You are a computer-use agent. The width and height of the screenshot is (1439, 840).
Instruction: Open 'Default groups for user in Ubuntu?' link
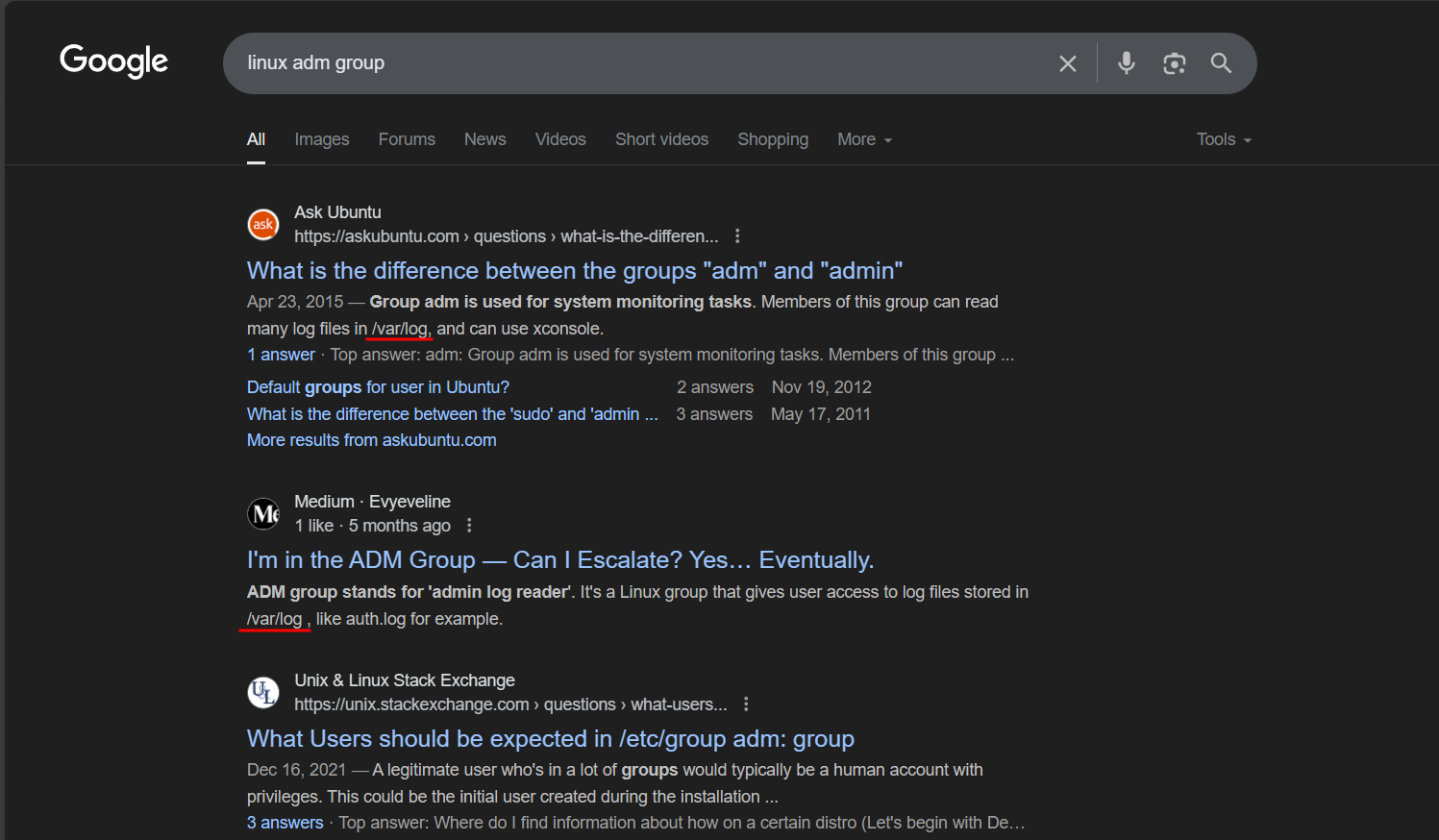[378, 387]
